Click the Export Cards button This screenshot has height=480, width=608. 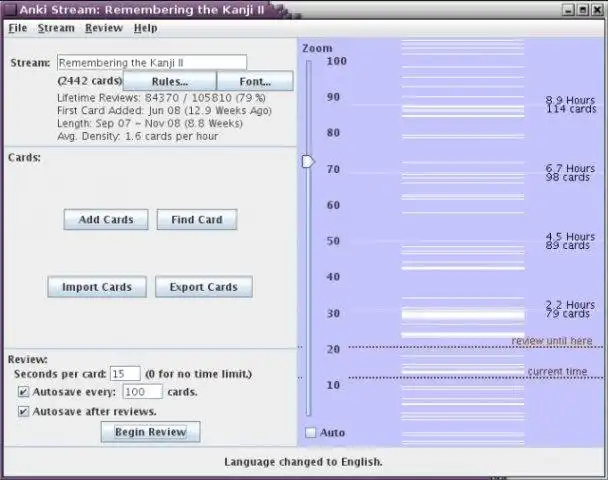point(204,287)
